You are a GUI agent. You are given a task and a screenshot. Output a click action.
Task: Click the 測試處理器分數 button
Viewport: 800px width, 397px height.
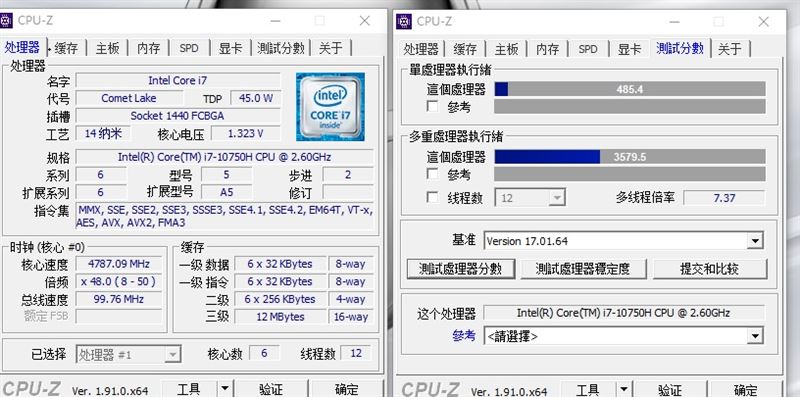pyautogui.click(x=461, y=269)
